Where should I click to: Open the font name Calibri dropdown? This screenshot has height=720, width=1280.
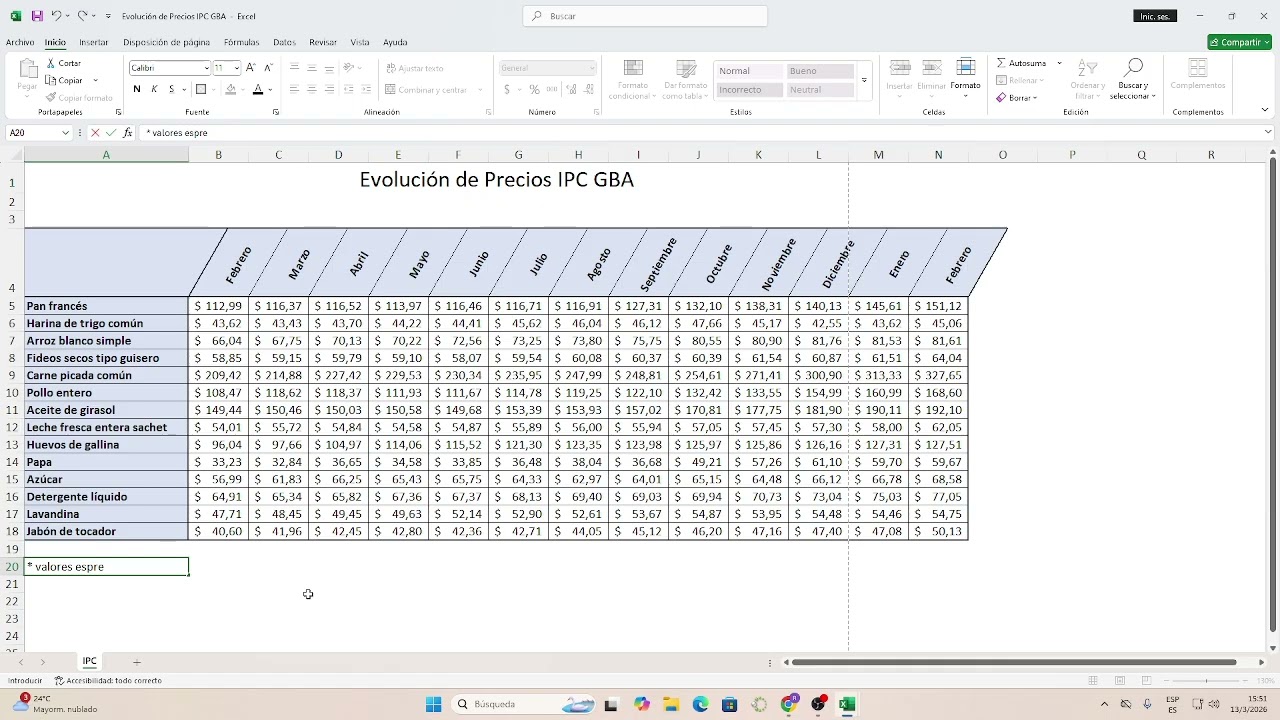[x=206, y=68]
